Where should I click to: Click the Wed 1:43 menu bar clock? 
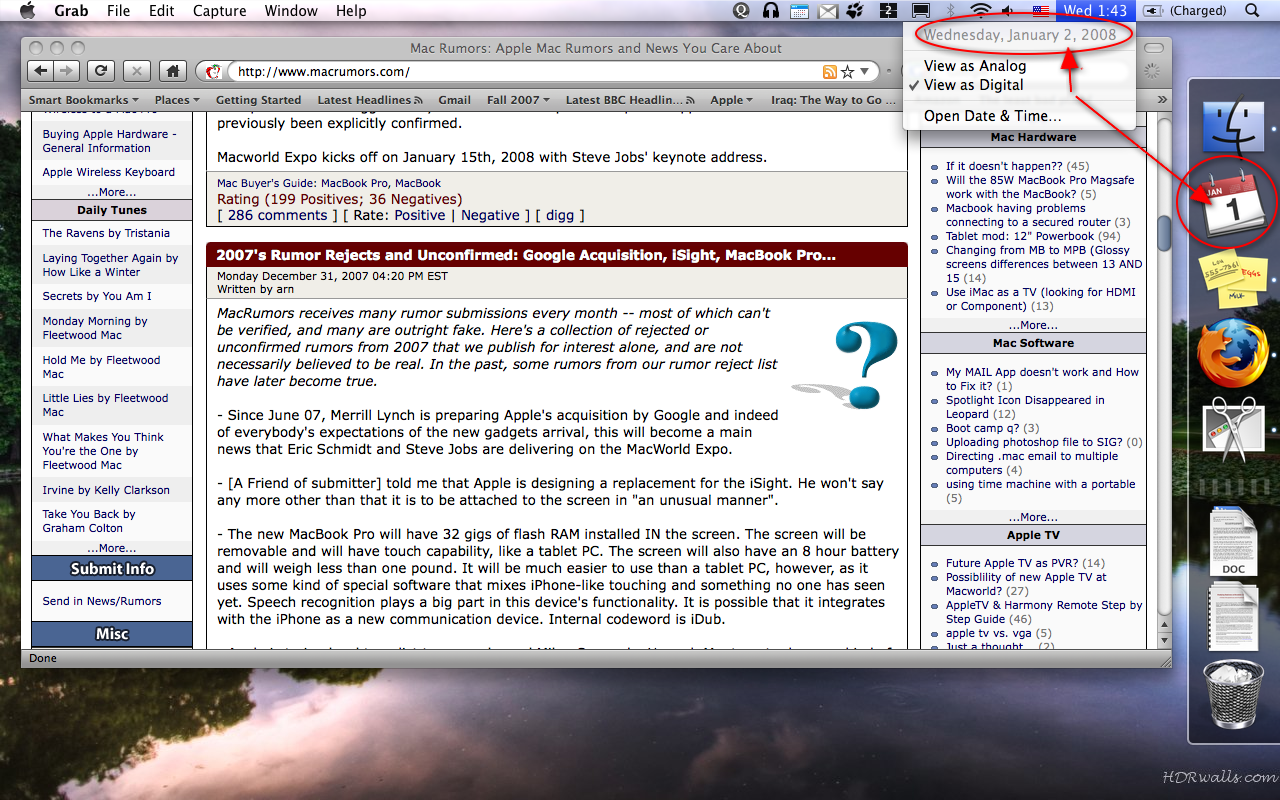click(1095, 11)
